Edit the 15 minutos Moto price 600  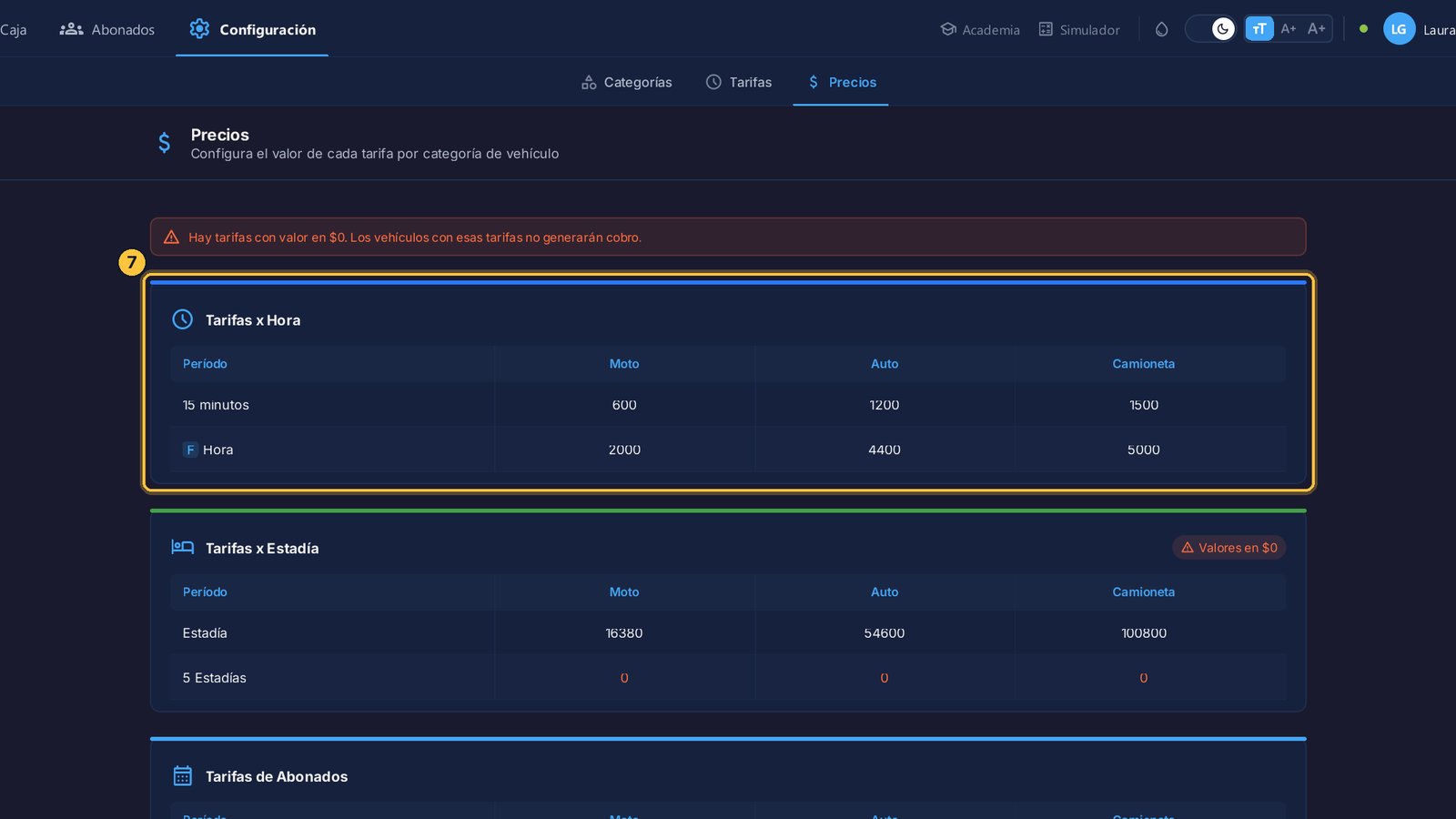[624, 405]
